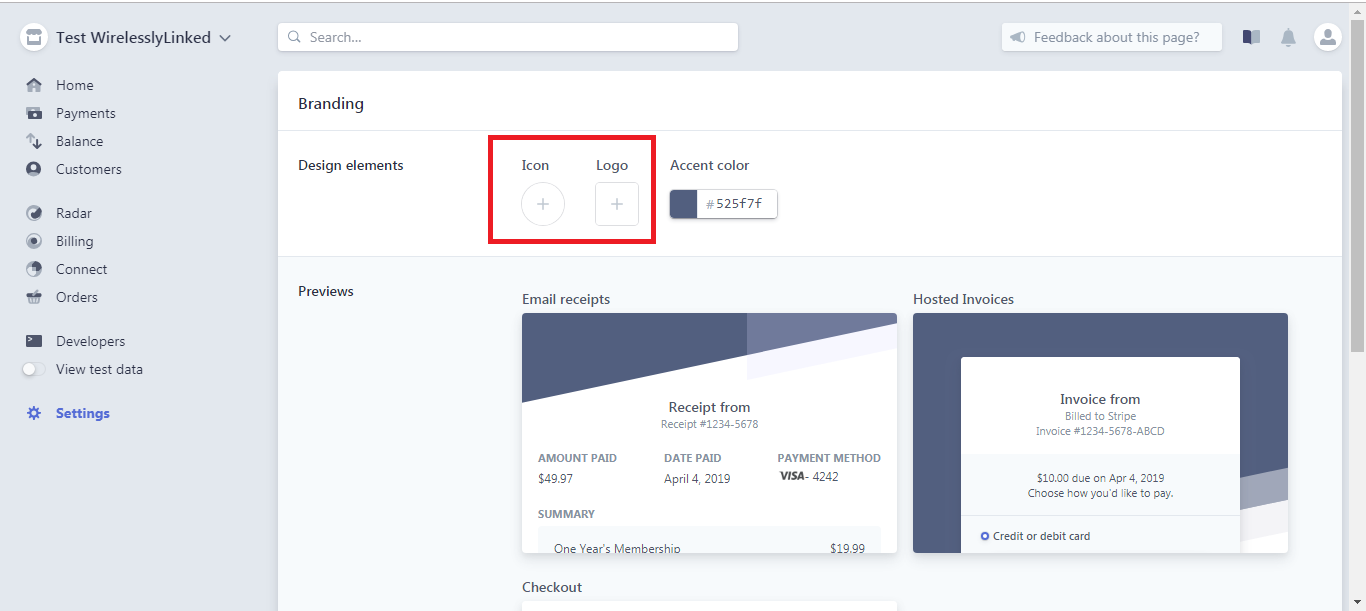
Task: Open the user profile avatar
Action: coord(1327,37)
